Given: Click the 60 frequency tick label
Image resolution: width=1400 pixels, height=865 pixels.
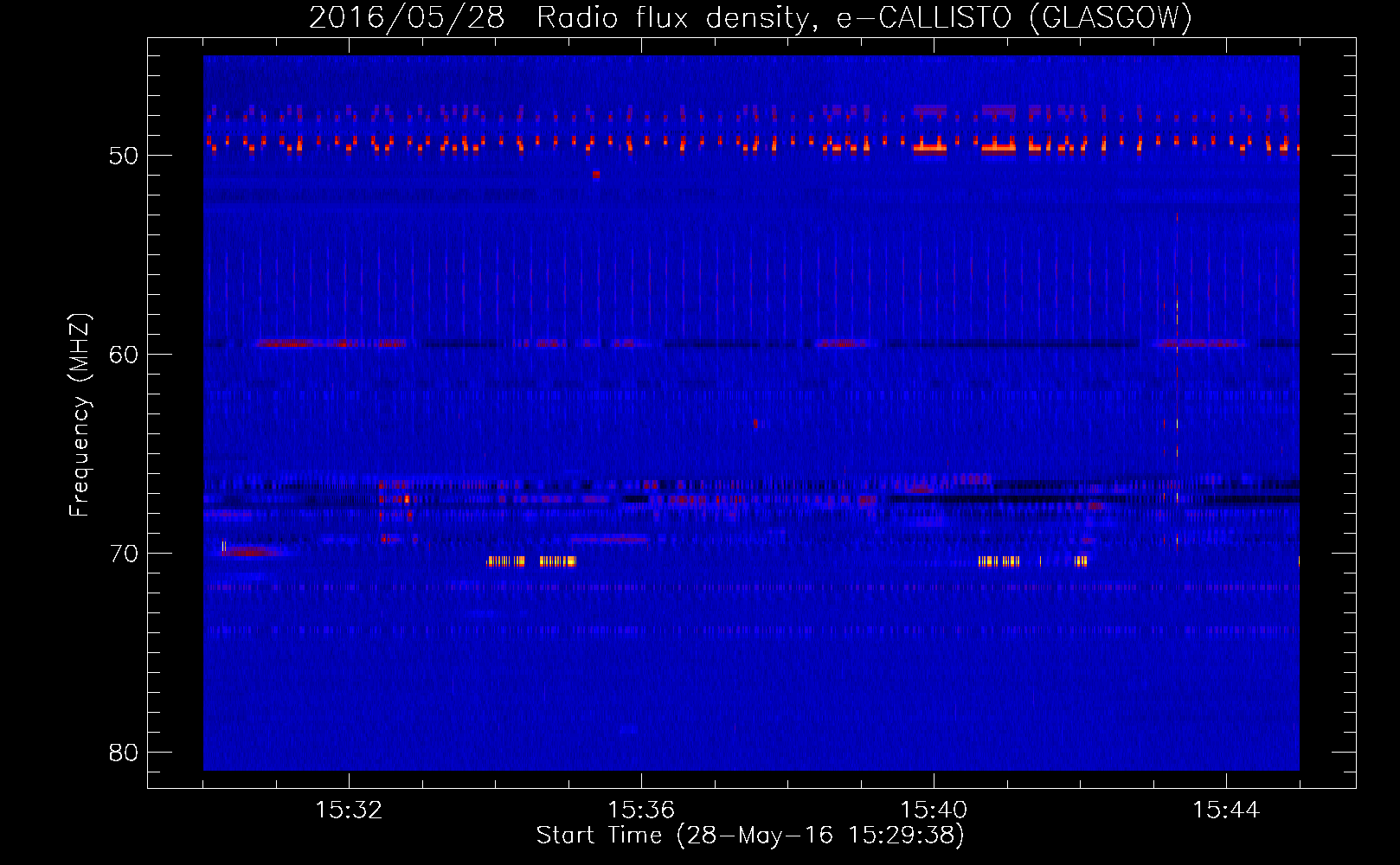Looking at the screenshot, I should [124, 355].
